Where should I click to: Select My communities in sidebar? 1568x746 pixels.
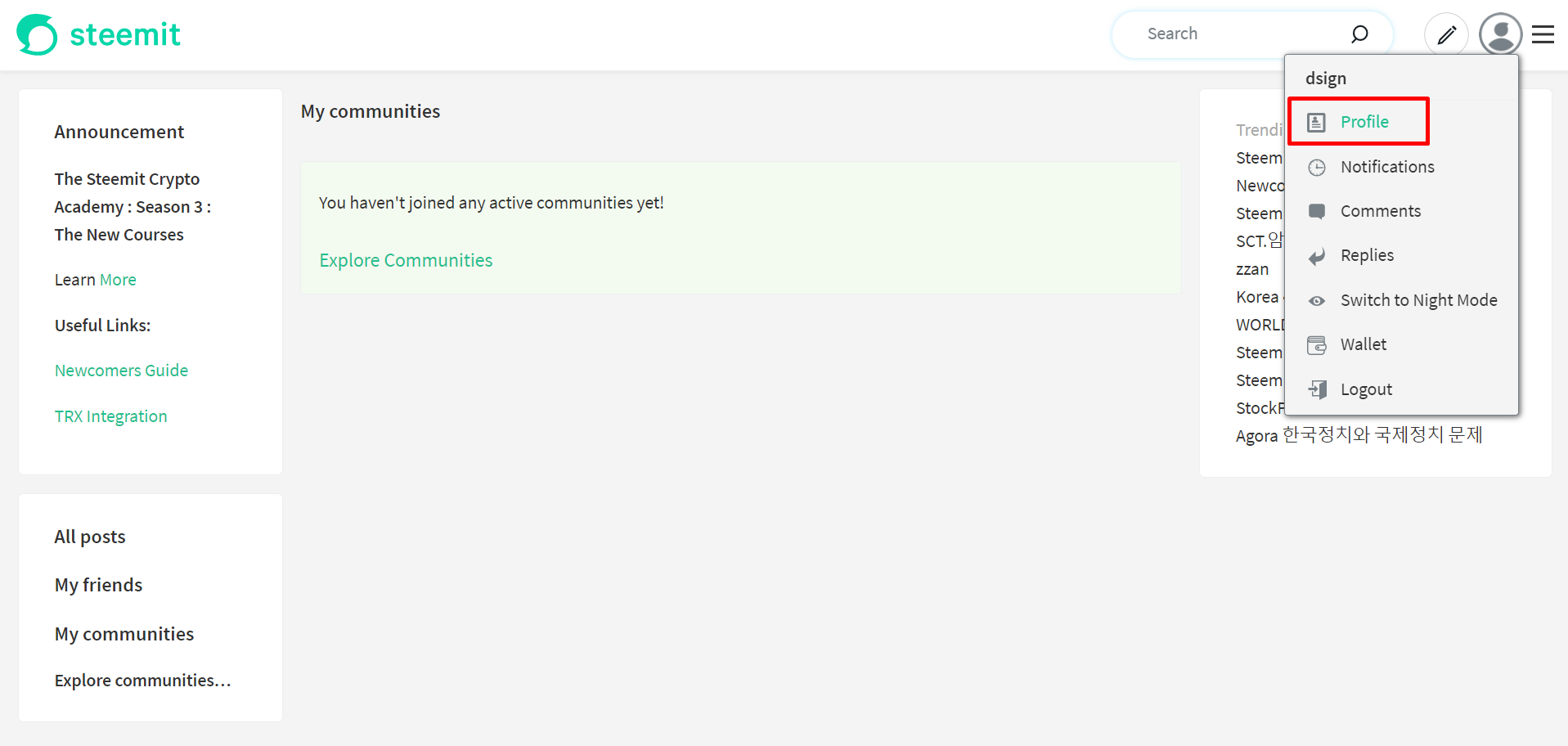tap(124, 634)
